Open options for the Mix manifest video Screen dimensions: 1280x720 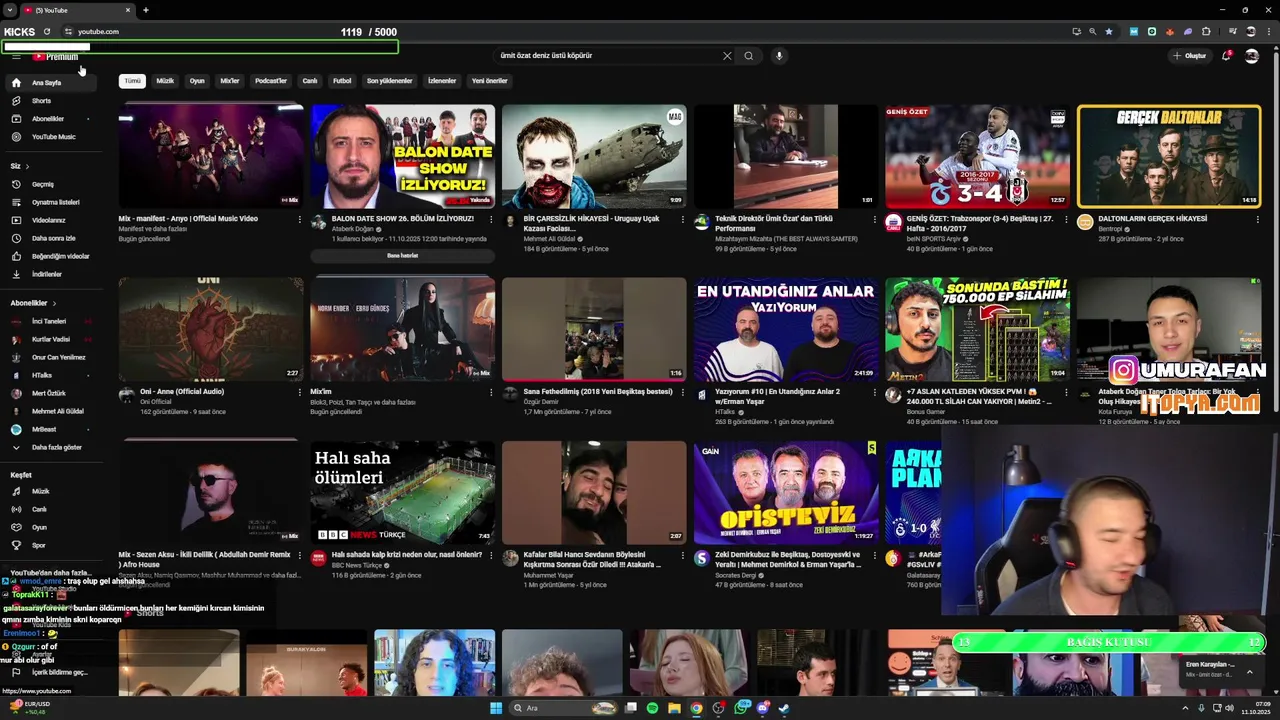tap(299, 219)
